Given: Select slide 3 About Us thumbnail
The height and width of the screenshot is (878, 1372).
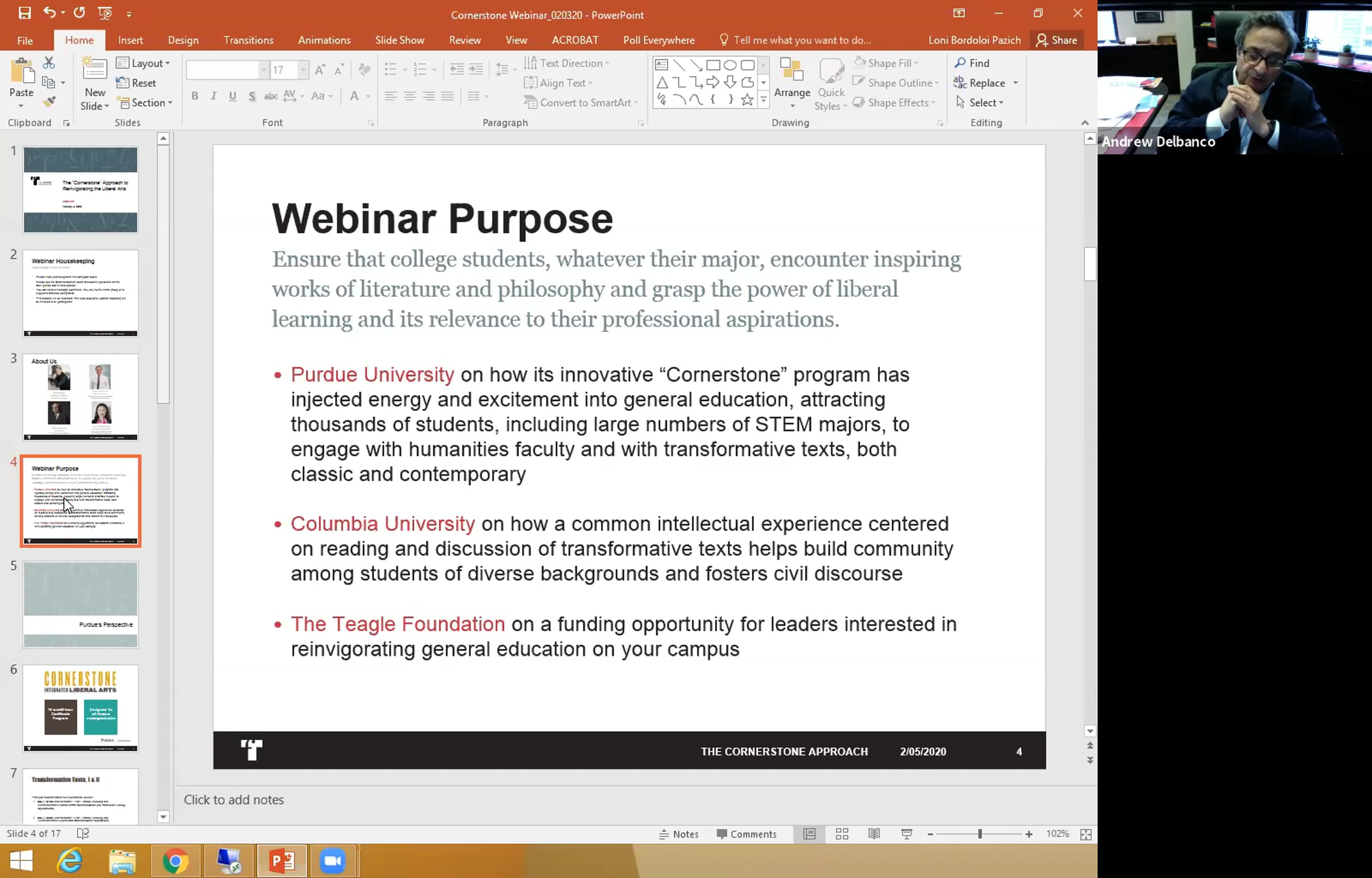Looking at the screenshot, I should coord(81,397).
